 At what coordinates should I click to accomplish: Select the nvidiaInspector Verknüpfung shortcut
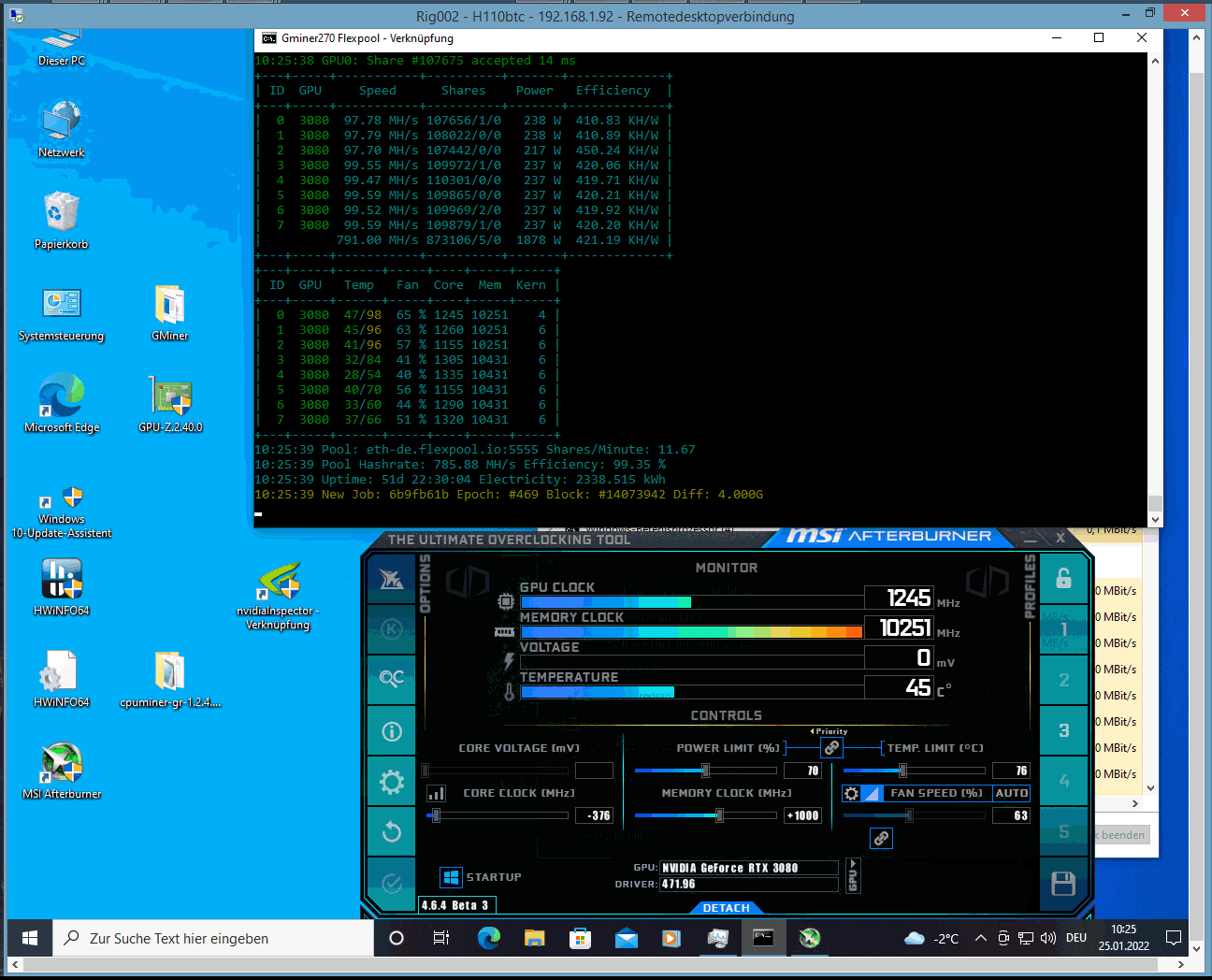coord(278,596)
